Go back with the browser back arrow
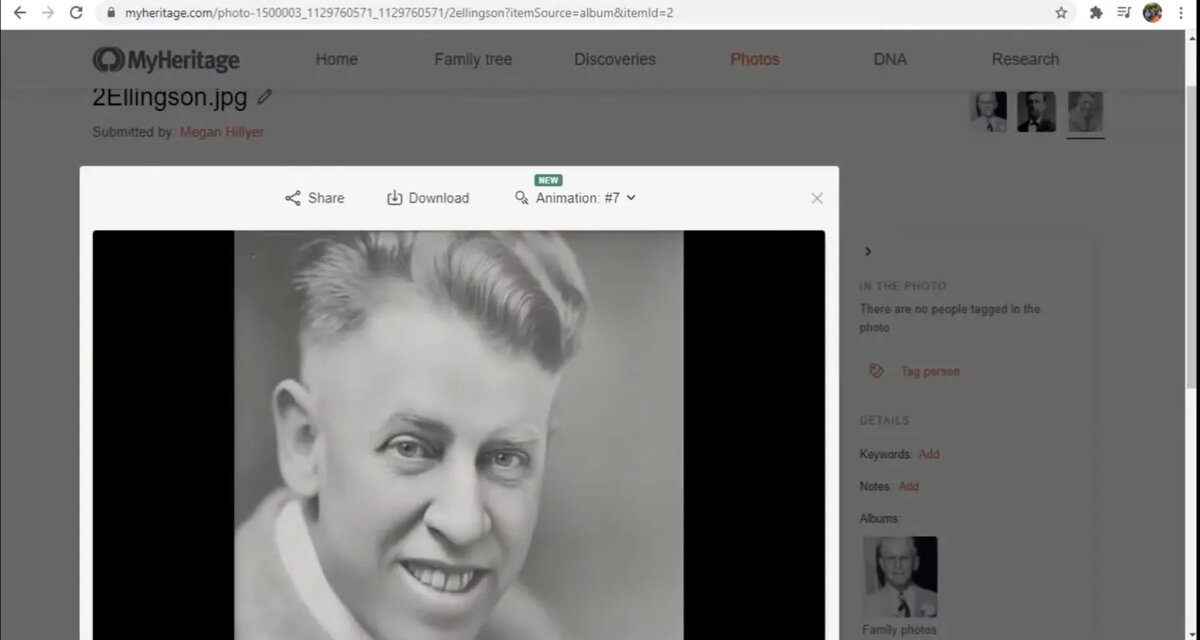Screen dimensions: 1200x640 [x=19, y=13]
